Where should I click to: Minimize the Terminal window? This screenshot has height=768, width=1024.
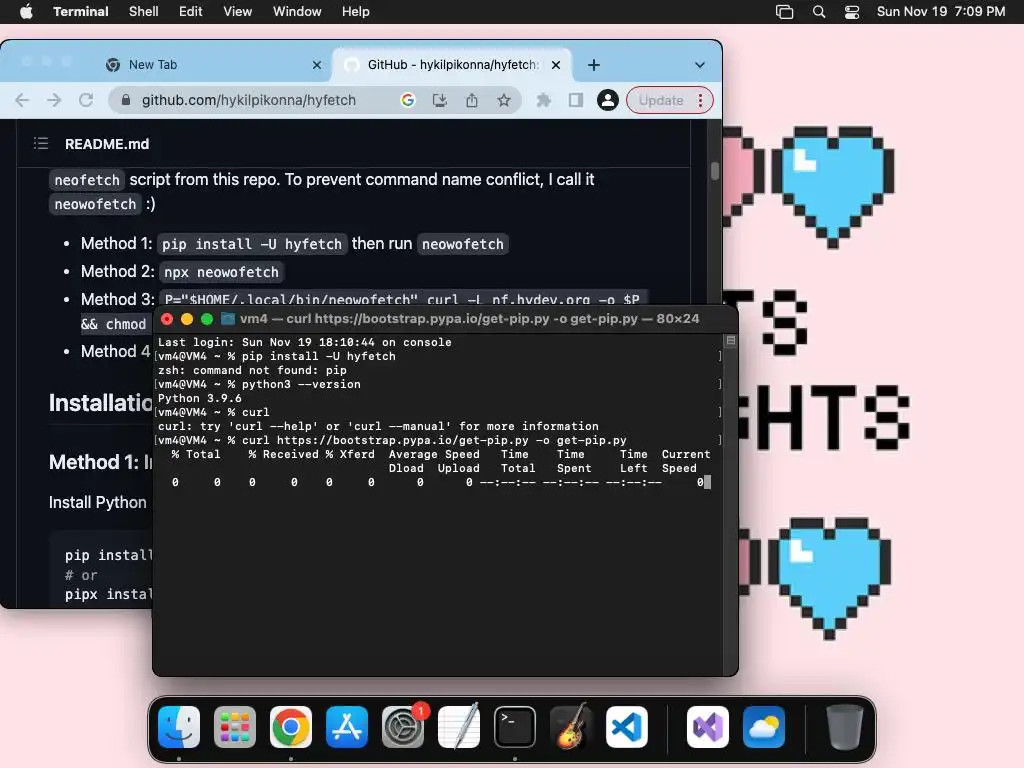click(x=187, y=319)
